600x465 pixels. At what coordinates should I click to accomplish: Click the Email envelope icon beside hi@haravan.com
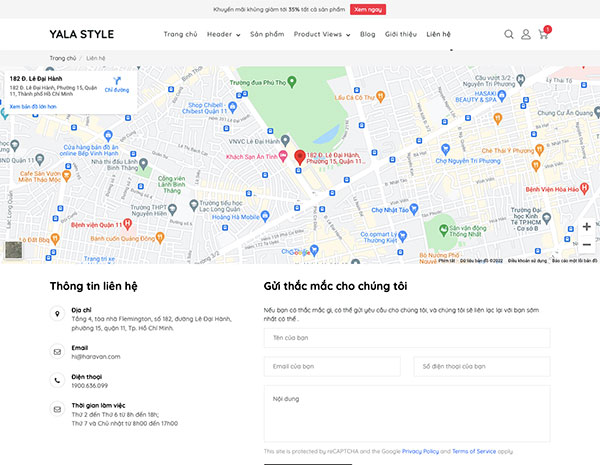[57, 352]
